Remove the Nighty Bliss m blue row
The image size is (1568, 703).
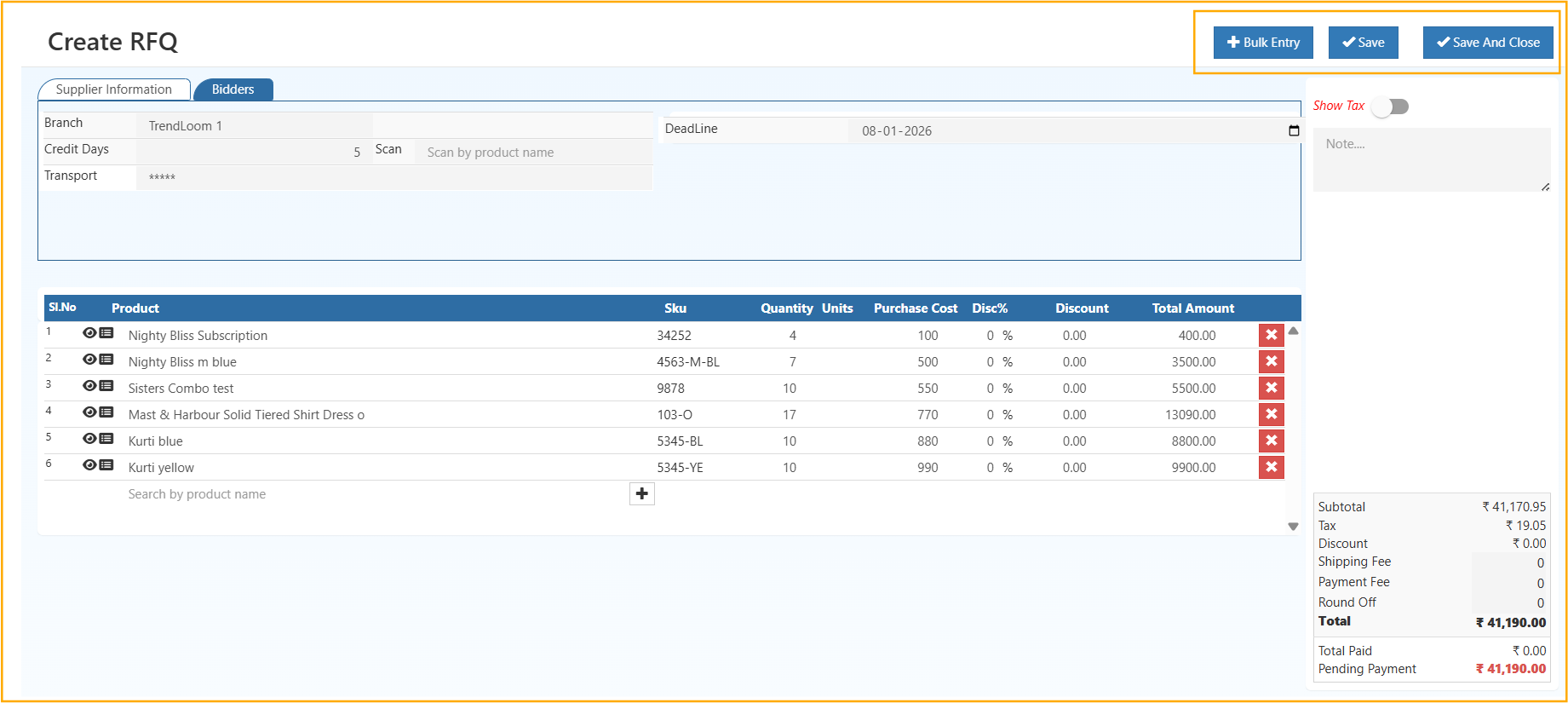click(1272, 361)
